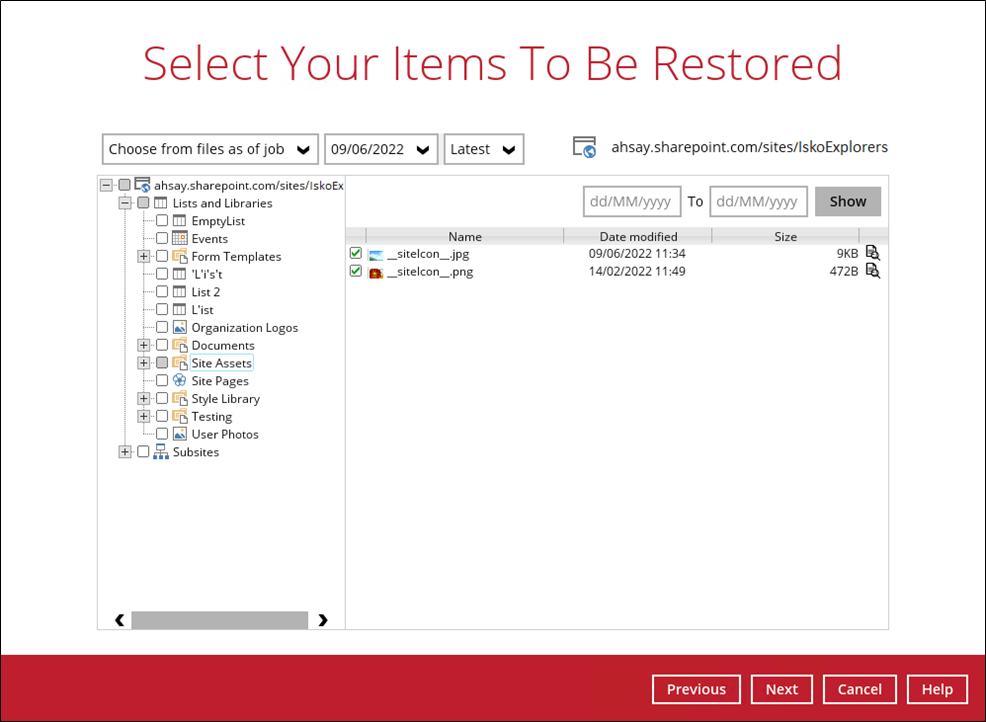Click the start date dd/MM/yyyy field
986x722 pixels.
pyautogui.click(x=631, y=201)
